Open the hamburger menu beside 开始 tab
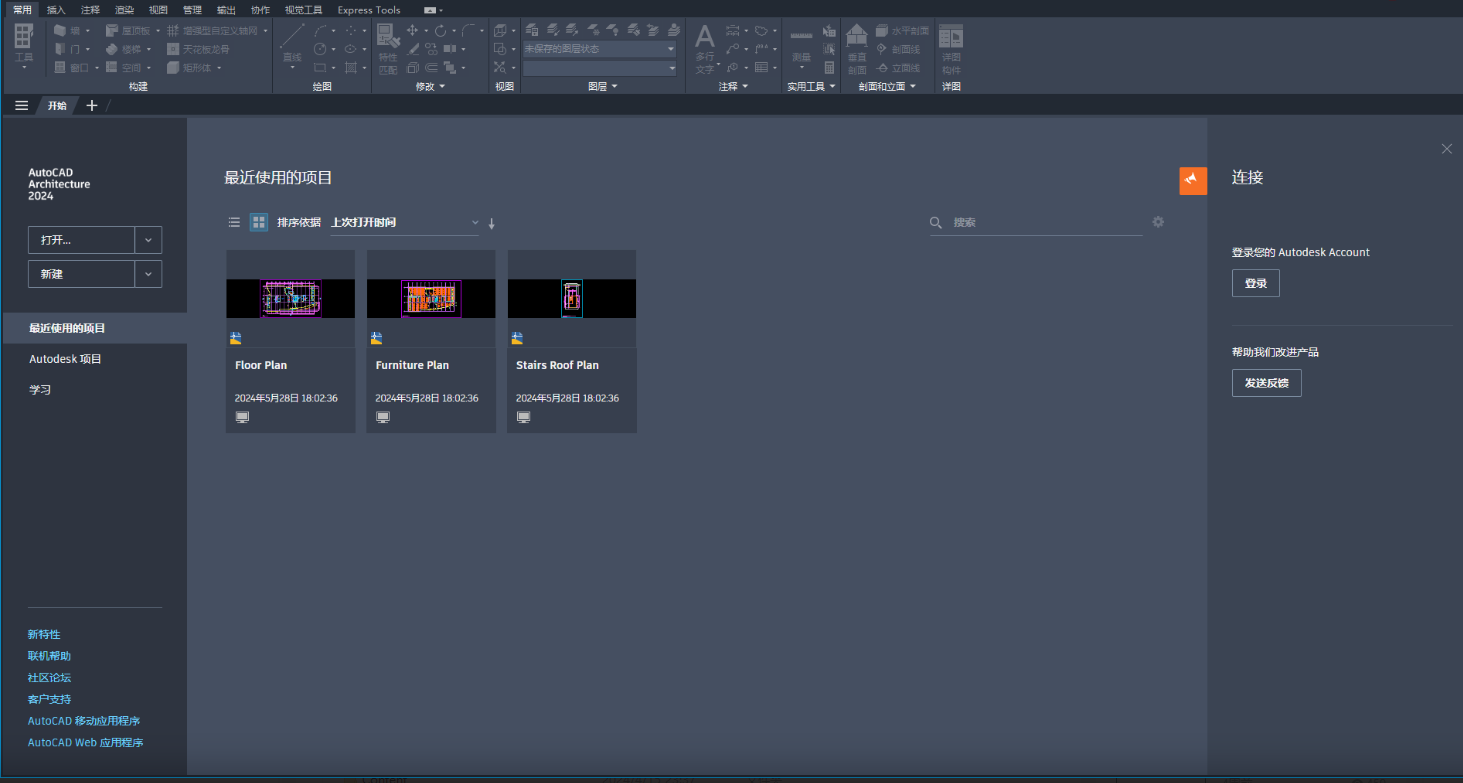 (22, 105)
